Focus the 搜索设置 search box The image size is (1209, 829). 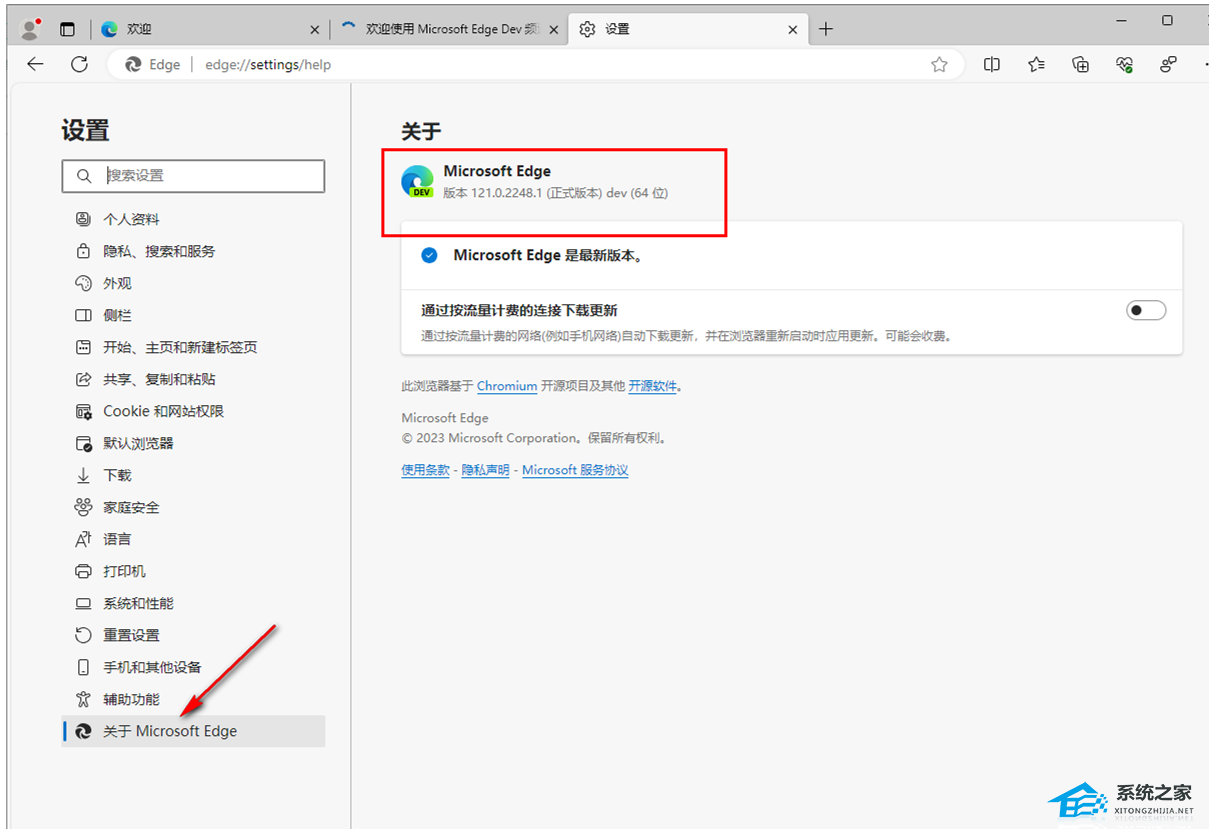[x=193, y=175]
